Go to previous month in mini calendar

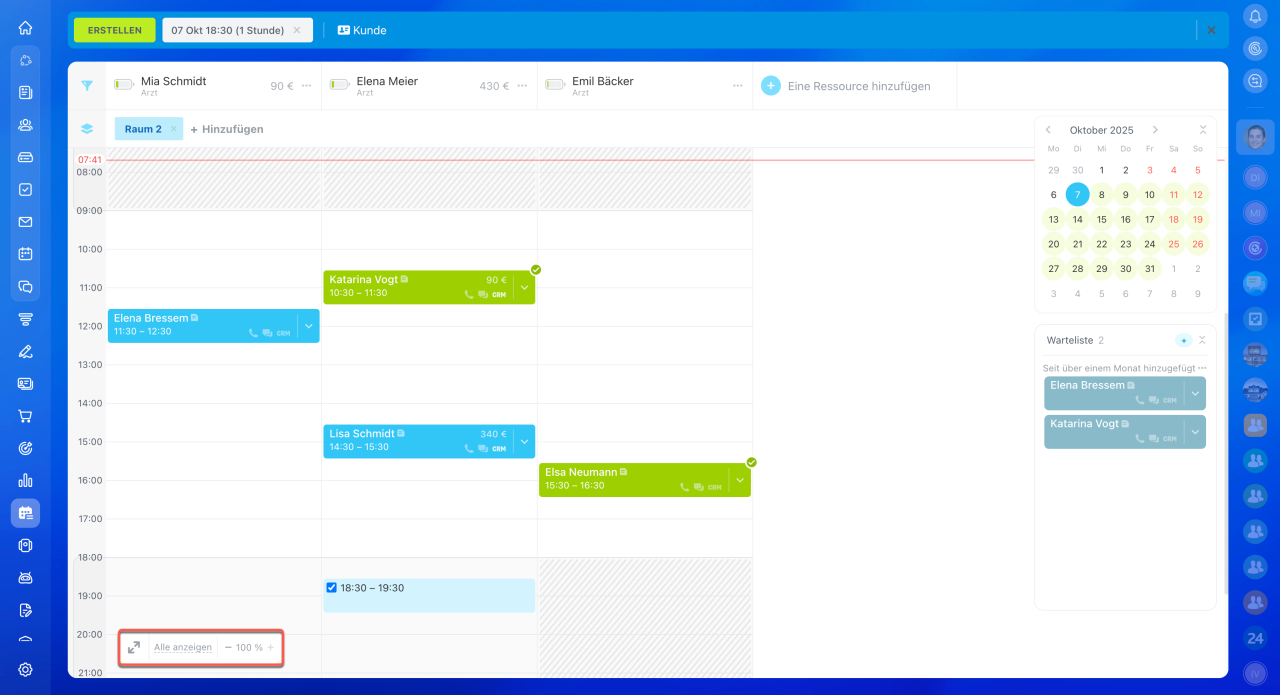(x=1048, y=130)
